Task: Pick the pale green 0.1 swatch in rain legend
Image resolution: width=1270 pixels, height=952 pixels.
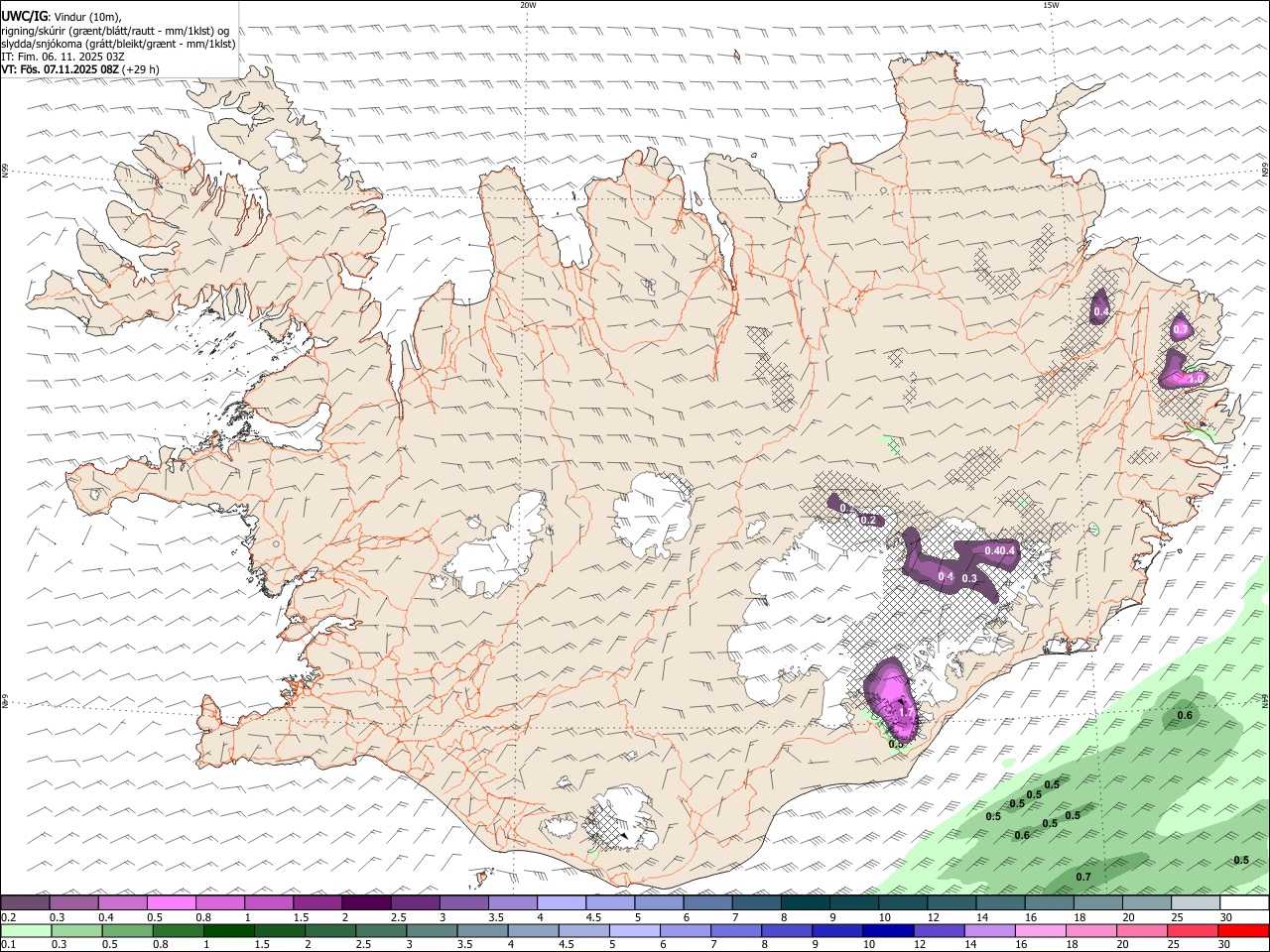Action: (26, 931)
